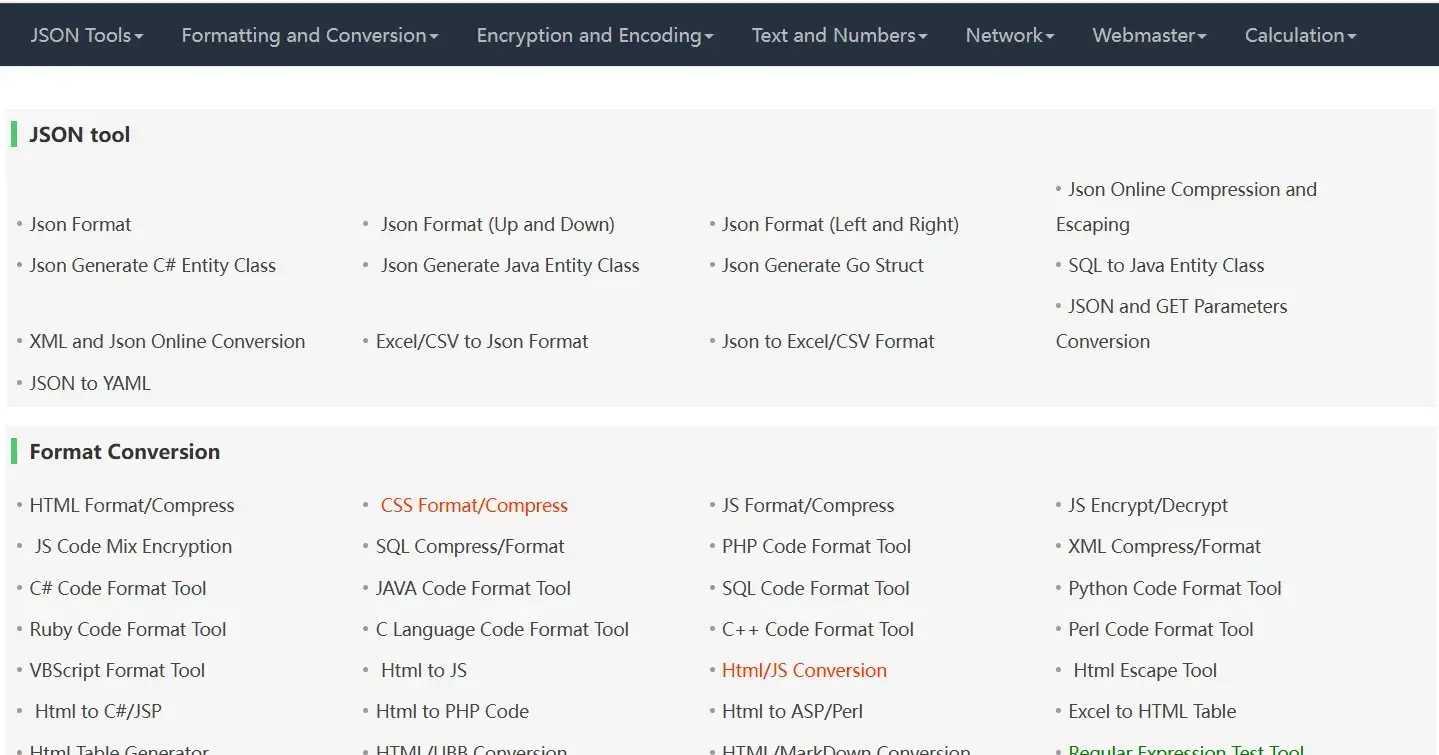Go to Json Generate Go Struct

(x=822, y=265)
